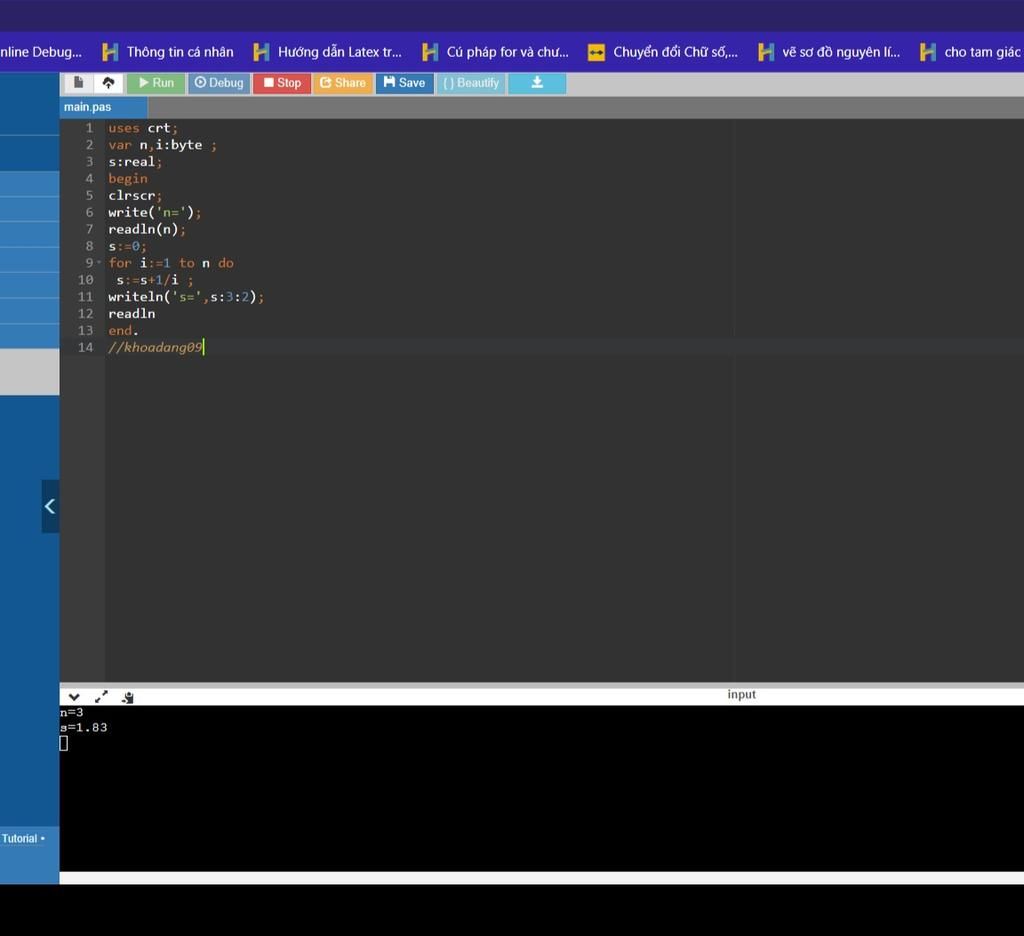Click on line 2 'var n,i:byte'
The width and height of the screenshot is (1024, 936).
coord(162,145)
